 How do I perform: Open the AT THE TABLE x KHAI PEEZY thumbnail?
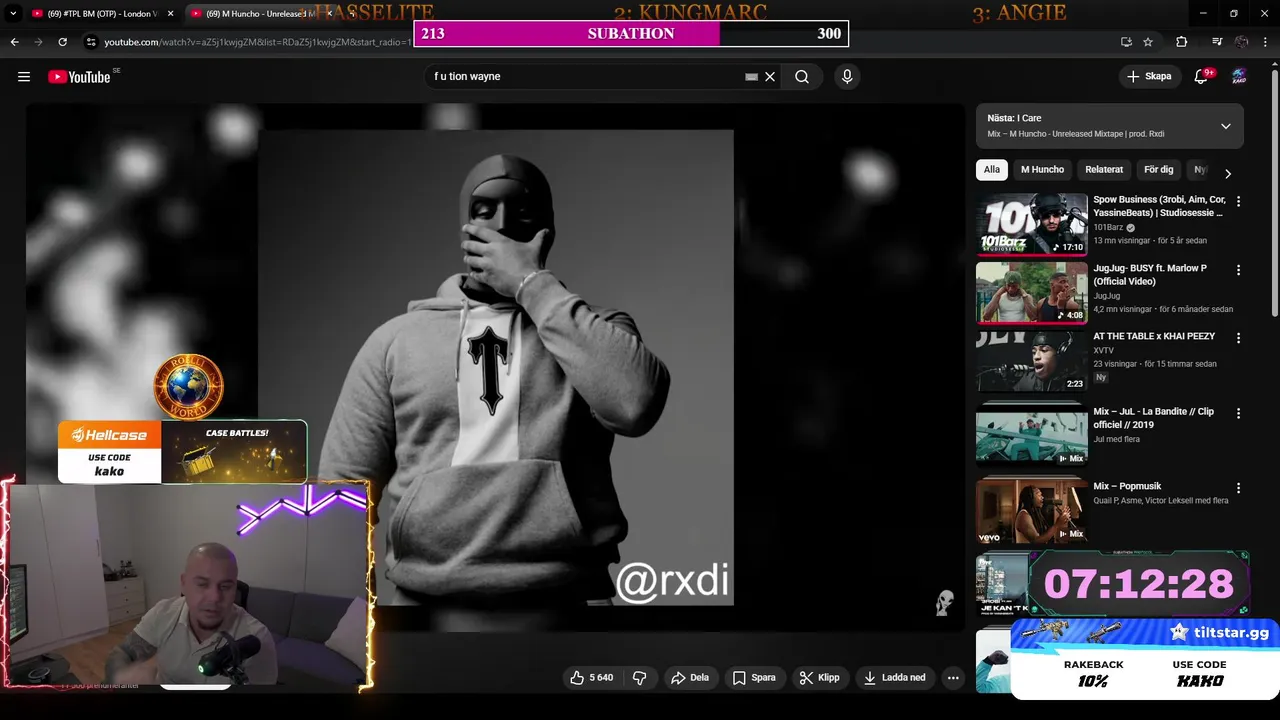pos(1032,362)
